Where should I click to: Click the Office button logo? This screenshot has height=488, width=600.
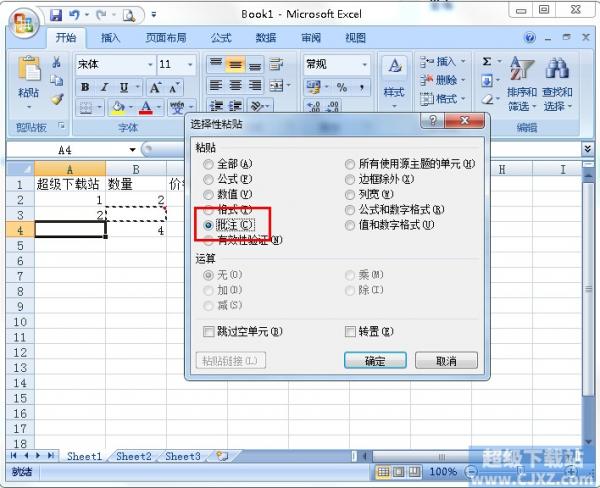23,20
